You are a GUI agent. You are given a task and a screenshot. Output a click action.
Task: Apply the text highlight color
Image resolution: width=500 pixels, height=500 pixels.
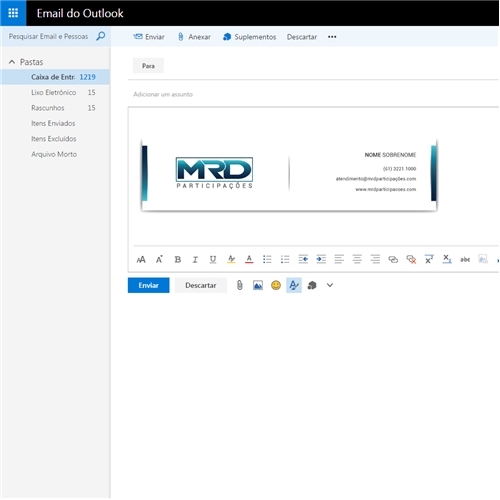click(x=231, y=259)
